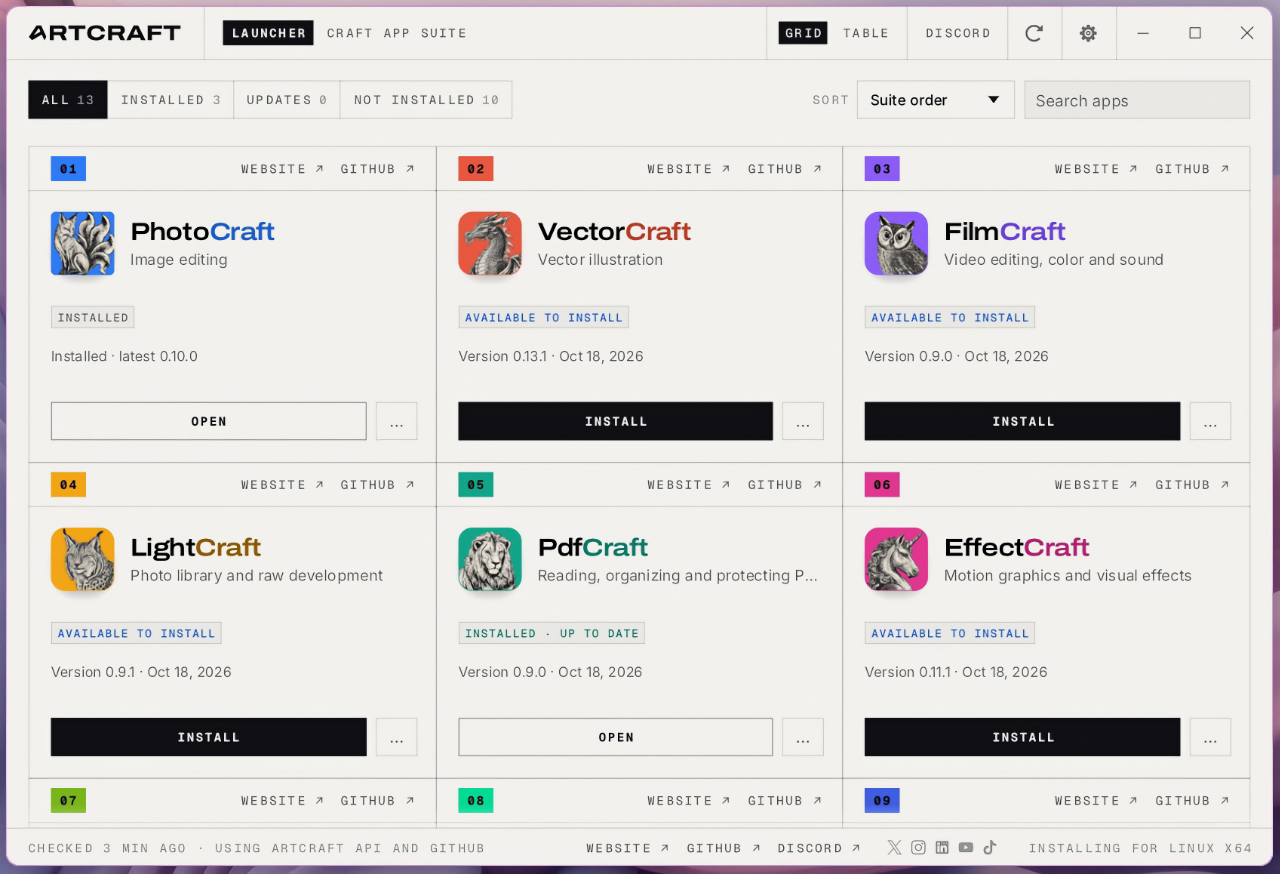
Task: Select the Launcher tab in header
Action: click(x=268, y=33)
